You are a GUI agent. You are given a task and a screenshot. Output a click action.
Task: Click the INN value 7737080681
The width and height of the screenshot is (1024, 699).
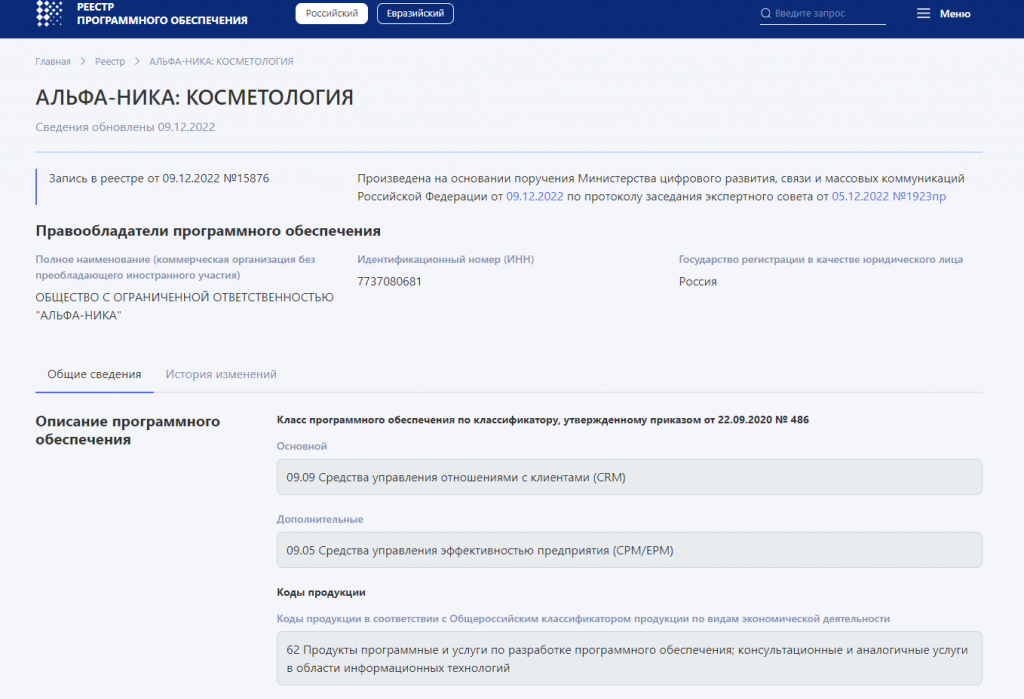click(389, 282)
